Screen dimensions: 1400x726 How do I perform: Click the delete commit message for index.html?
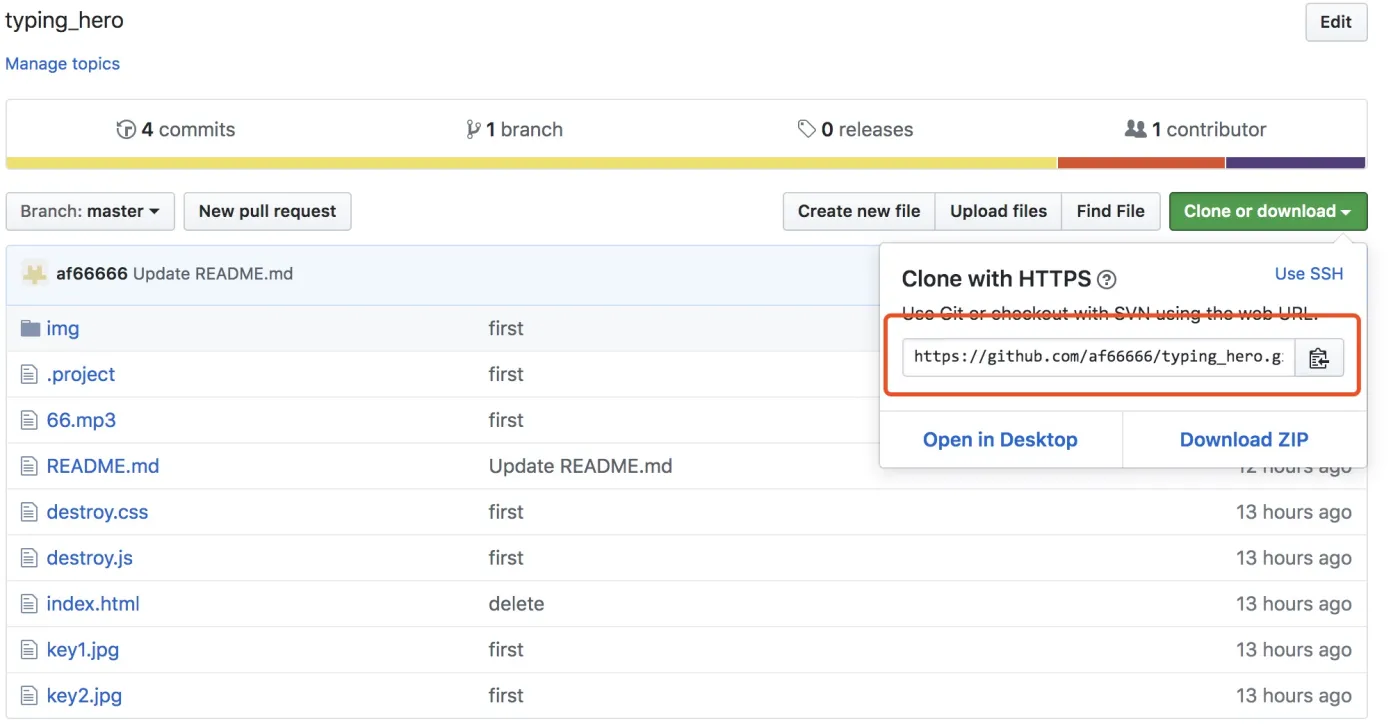pyautogui.click(x=517, y=604)
